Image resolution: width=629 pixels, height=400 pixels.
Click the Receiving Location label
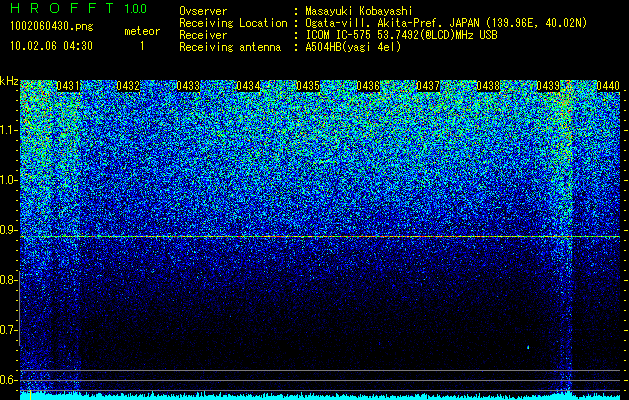coord(233,23)
